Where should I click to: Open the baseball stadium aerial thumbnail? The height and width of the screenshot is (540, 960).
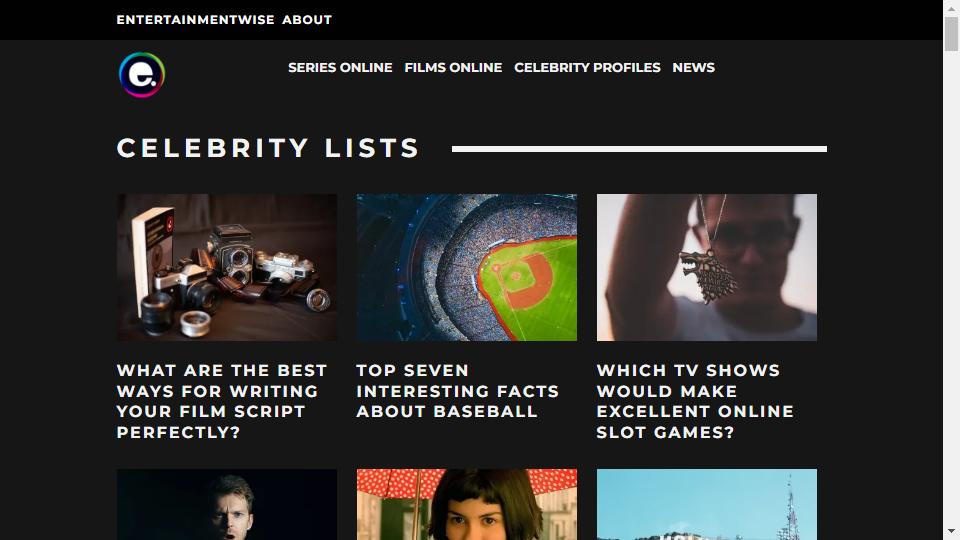(x=467, y=268)
